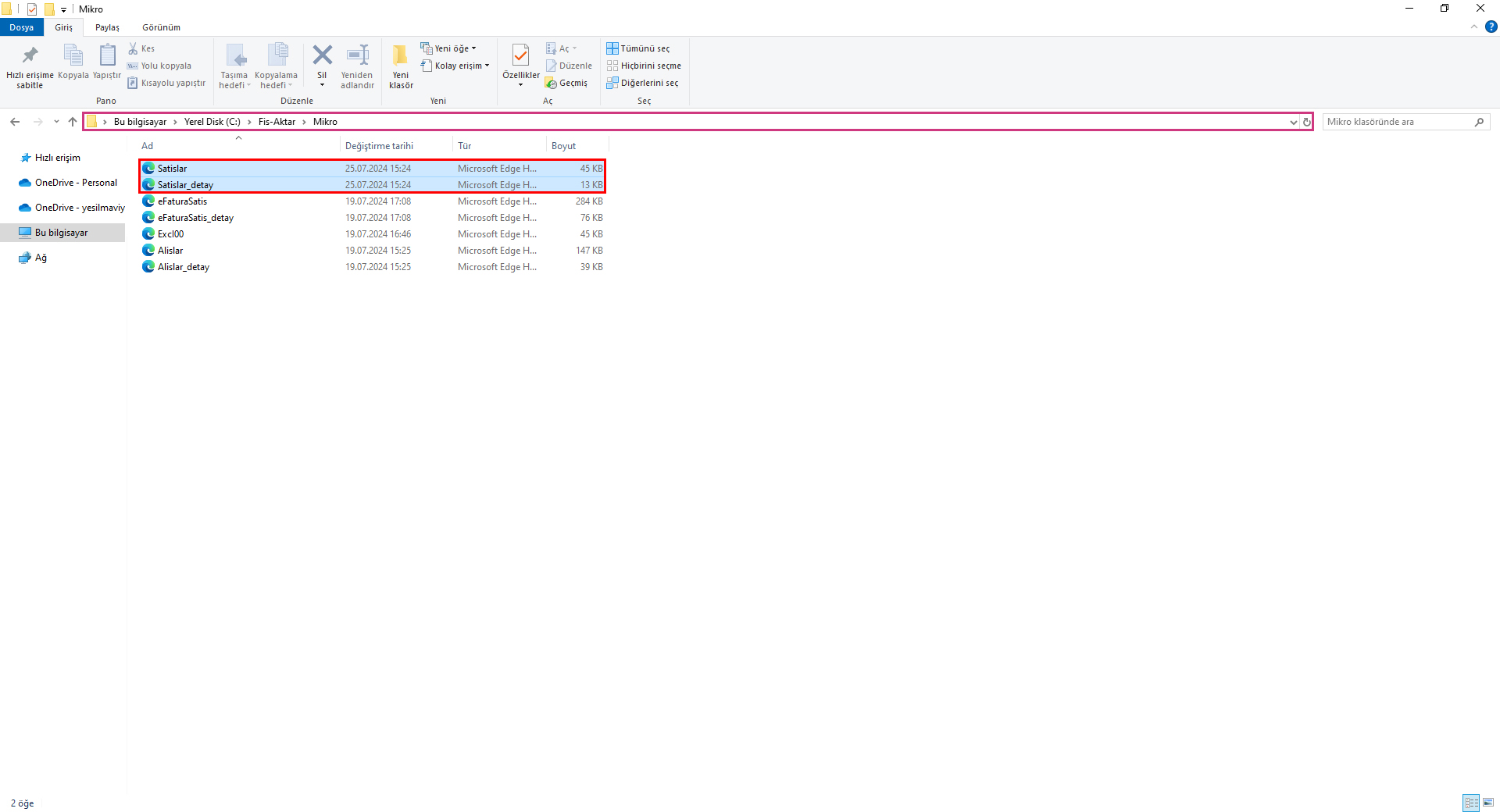Image resolution: width=1500 pixels, height=812 pixels.
Task: Expand address bar history dropdown arrow
Action: click(x=1293, y=122)
